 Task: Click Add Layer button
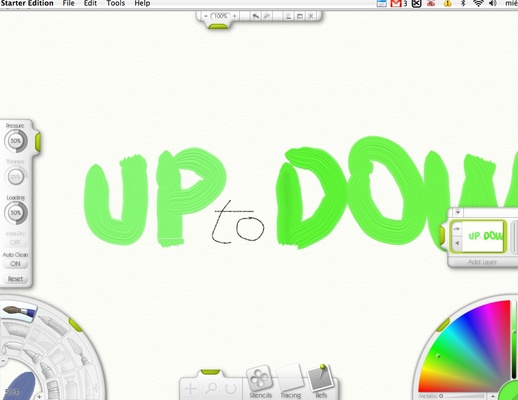coord(482,262)
